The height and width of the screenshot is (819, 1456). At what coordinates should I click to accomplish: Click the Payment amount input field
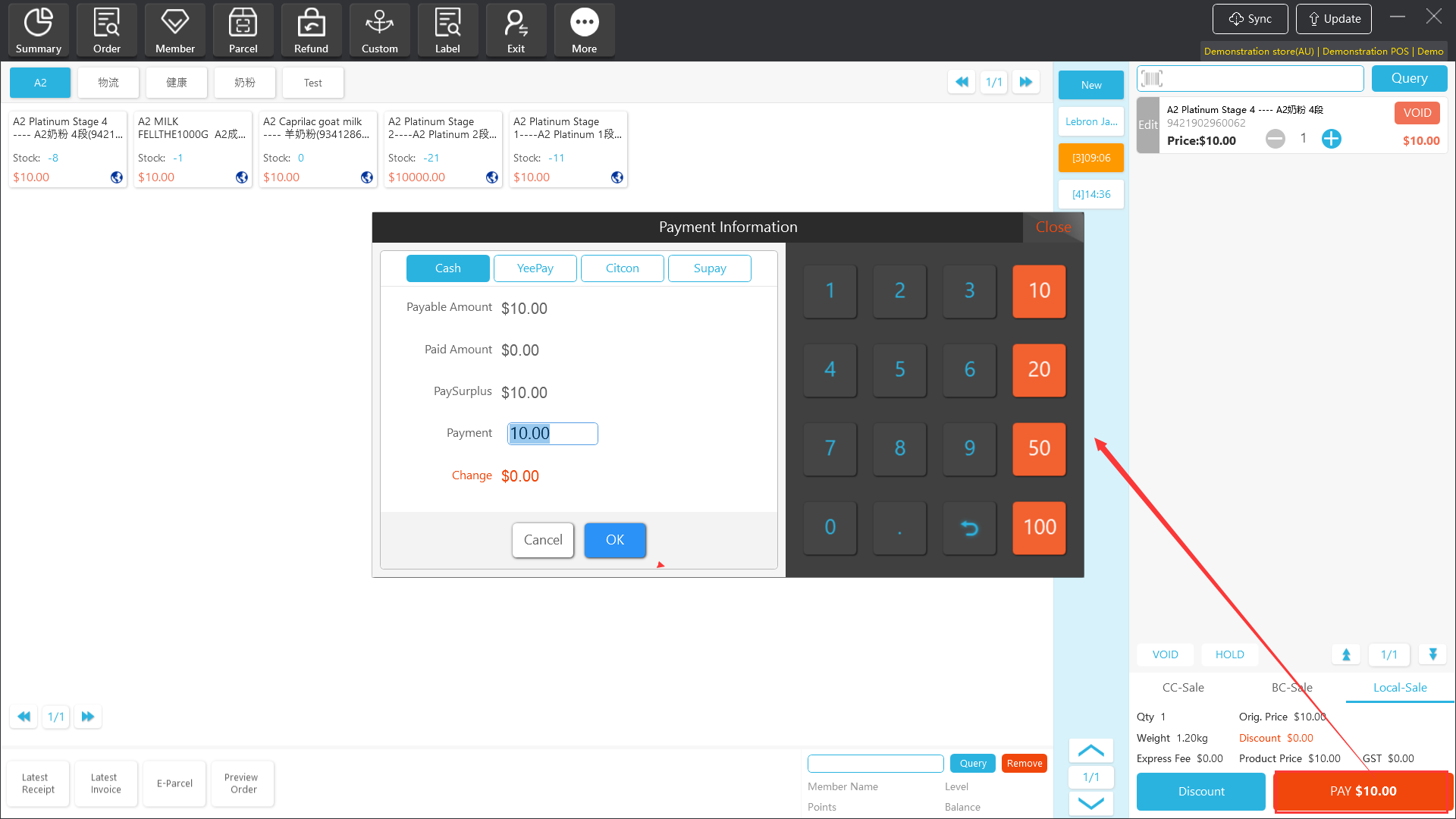(x=552, y=434)
